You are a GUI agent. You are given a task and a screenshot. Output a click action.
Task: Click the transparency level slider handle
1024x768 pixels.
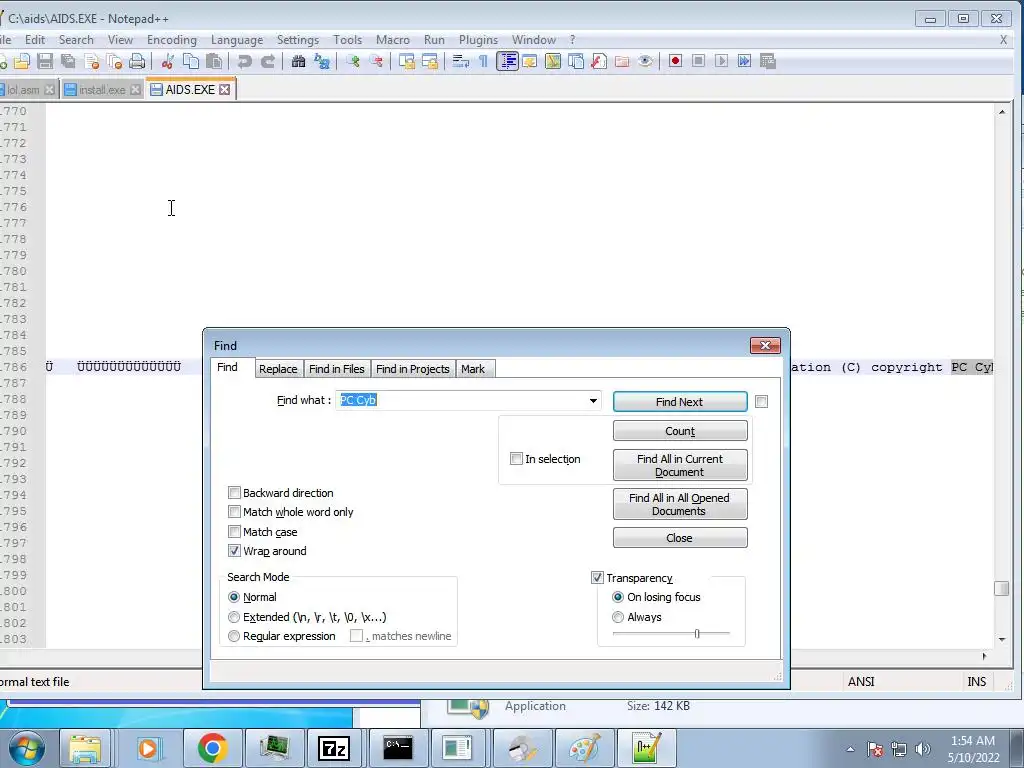[x=697, y=633]
